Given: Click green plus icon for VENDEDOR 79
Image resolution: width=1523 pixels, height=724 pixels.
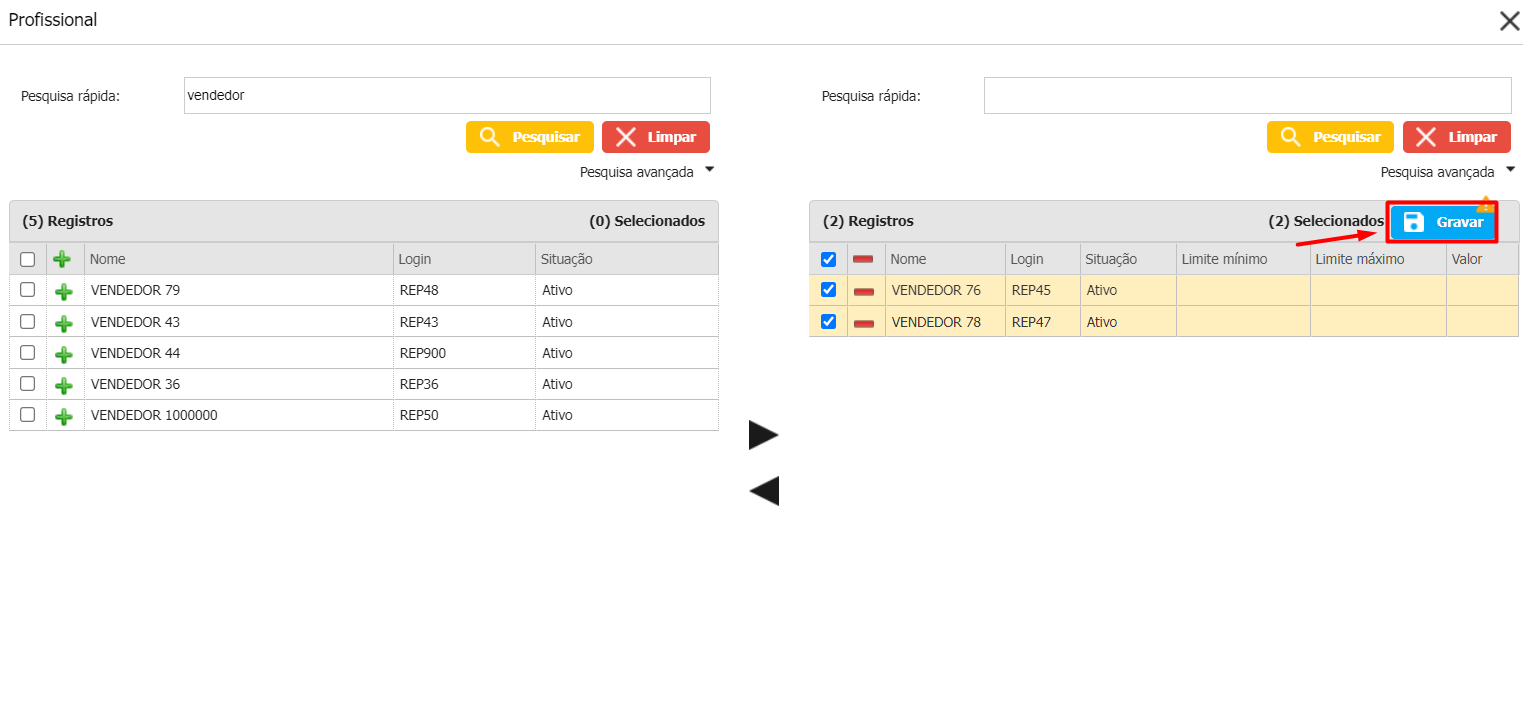Looking at the screenshot, I should tap(64, 292).
